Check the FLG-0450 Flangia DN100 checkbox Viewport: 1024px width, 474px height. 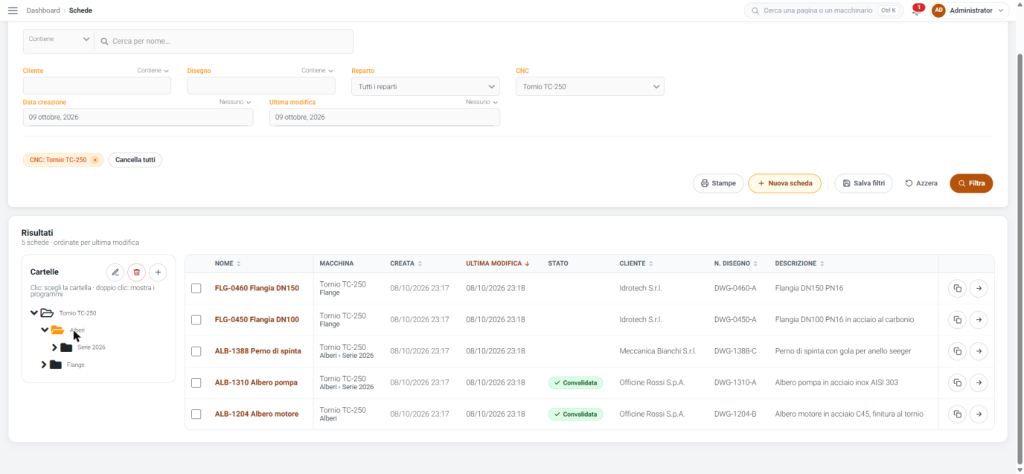tap(196, 319)
